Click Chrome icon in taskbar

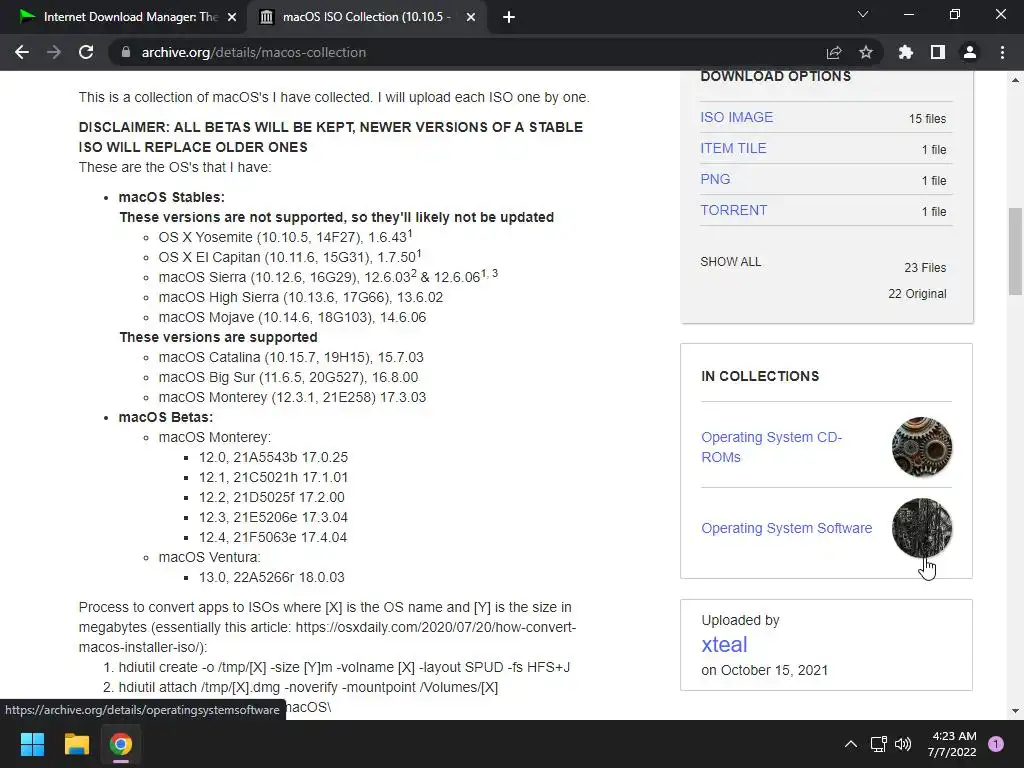click(x=121, y=744)
